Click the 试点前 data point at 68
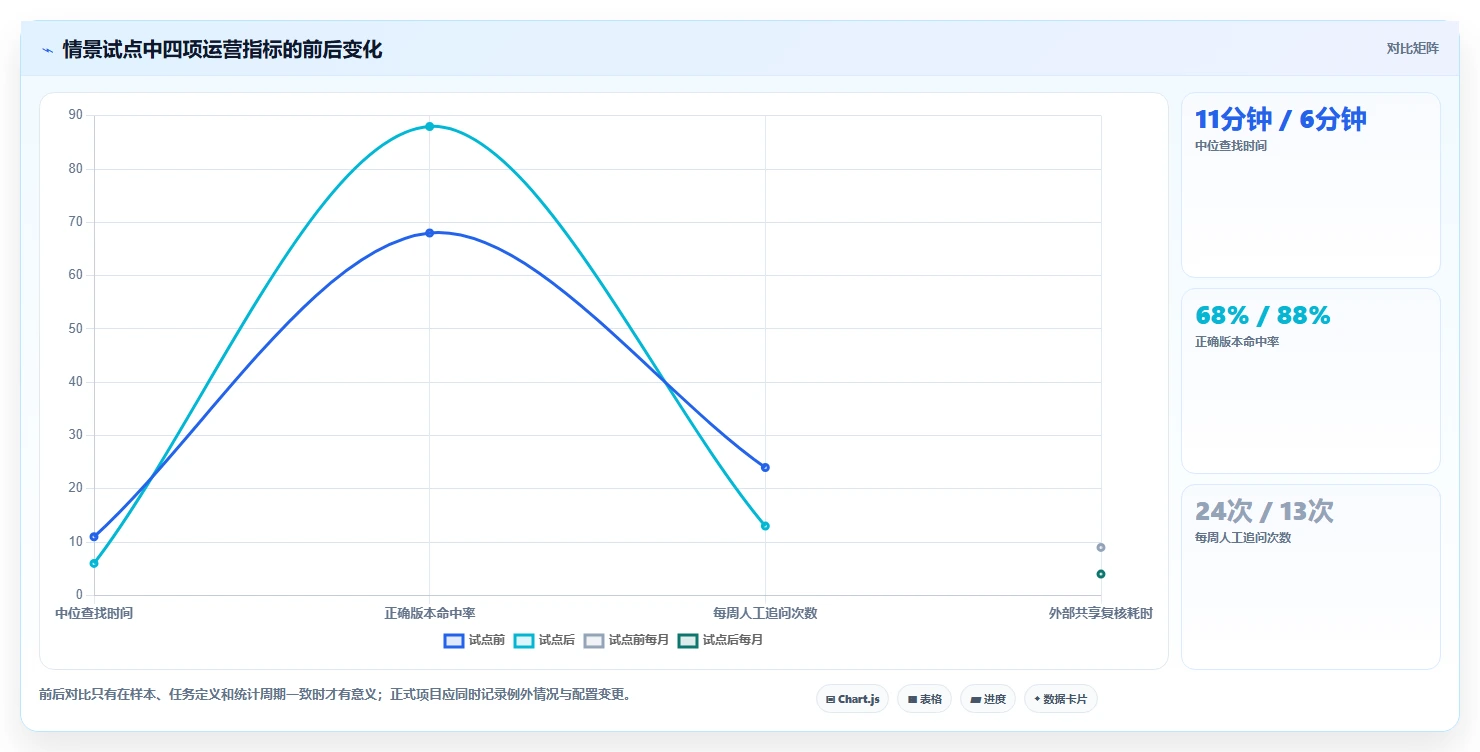 tap(429, 233)
